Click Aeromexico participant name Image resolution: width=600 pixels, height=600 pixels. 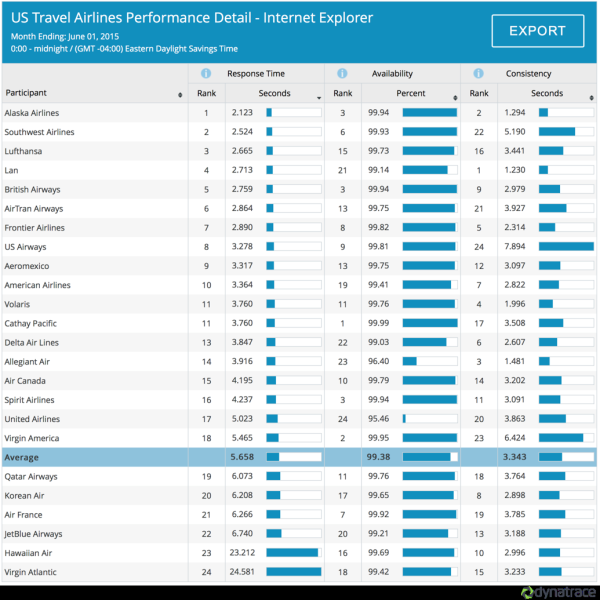click(x=27, y=266)
